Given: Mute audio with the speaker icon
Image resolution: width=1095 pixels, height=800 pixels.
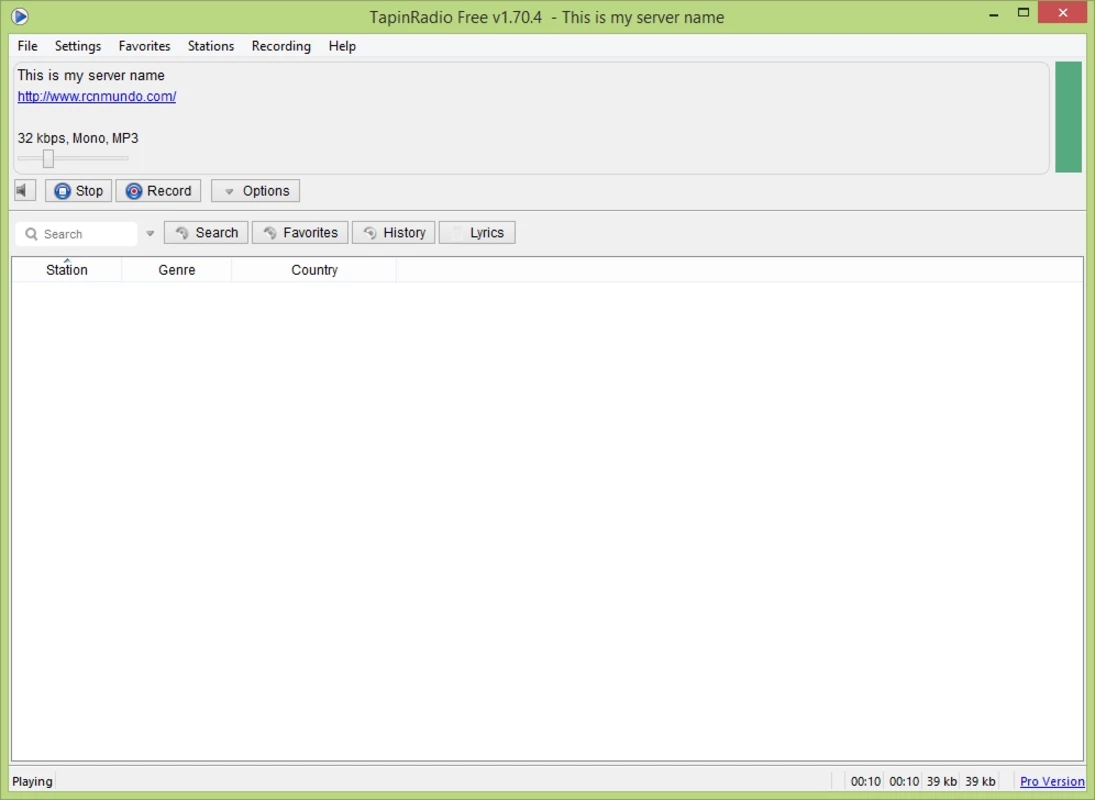Looking at the screenshot, I should (25, 191).
